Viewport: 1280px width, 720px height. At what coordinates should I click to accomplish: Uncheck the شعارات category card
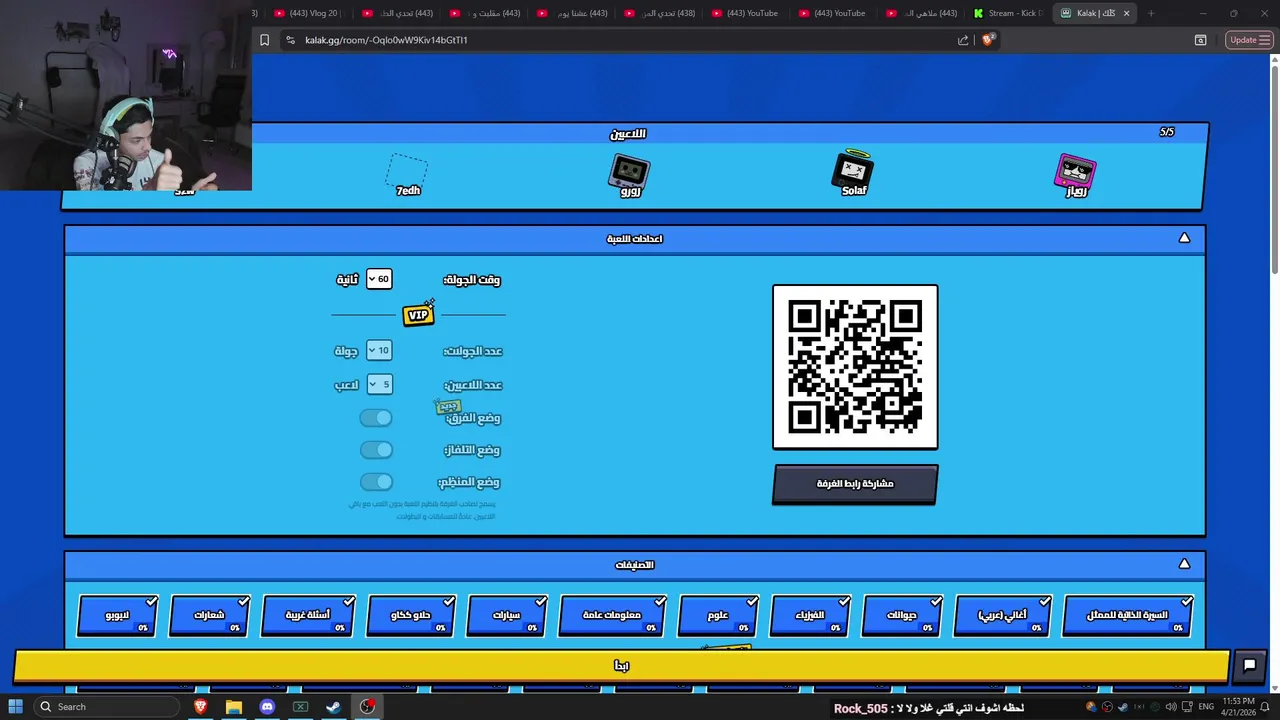tap(209, 616)
